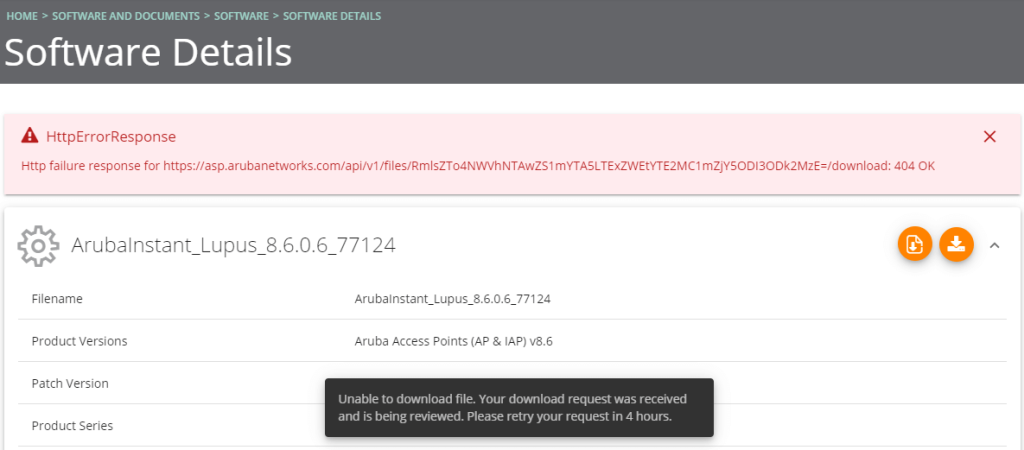Click the failed asp.arubanetworks.com URL message
The width and height of the screenshot is (1024, 450).
pyautogui.click(x=478, y=166)
